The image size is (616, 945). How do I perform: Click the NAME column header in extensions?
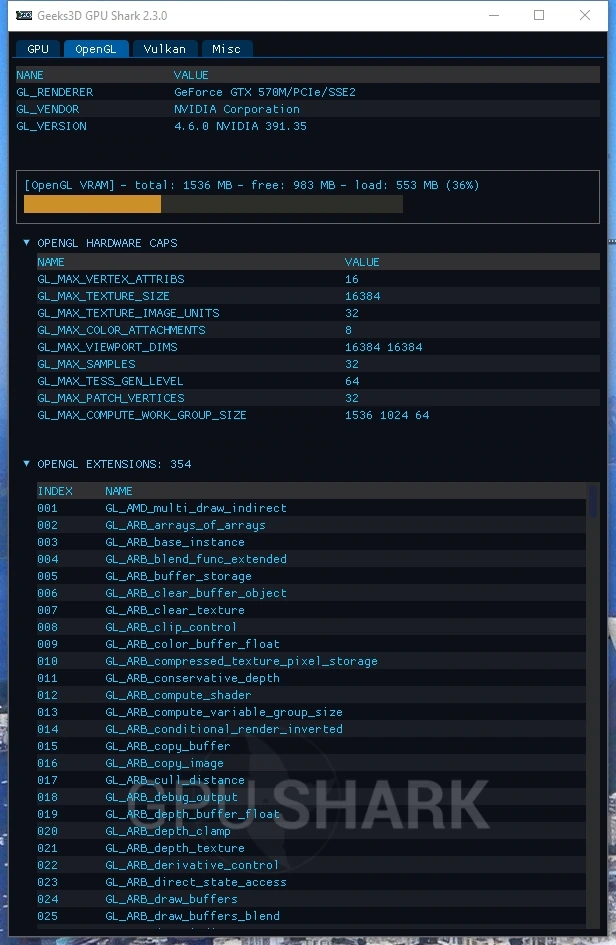coord(119,491)
